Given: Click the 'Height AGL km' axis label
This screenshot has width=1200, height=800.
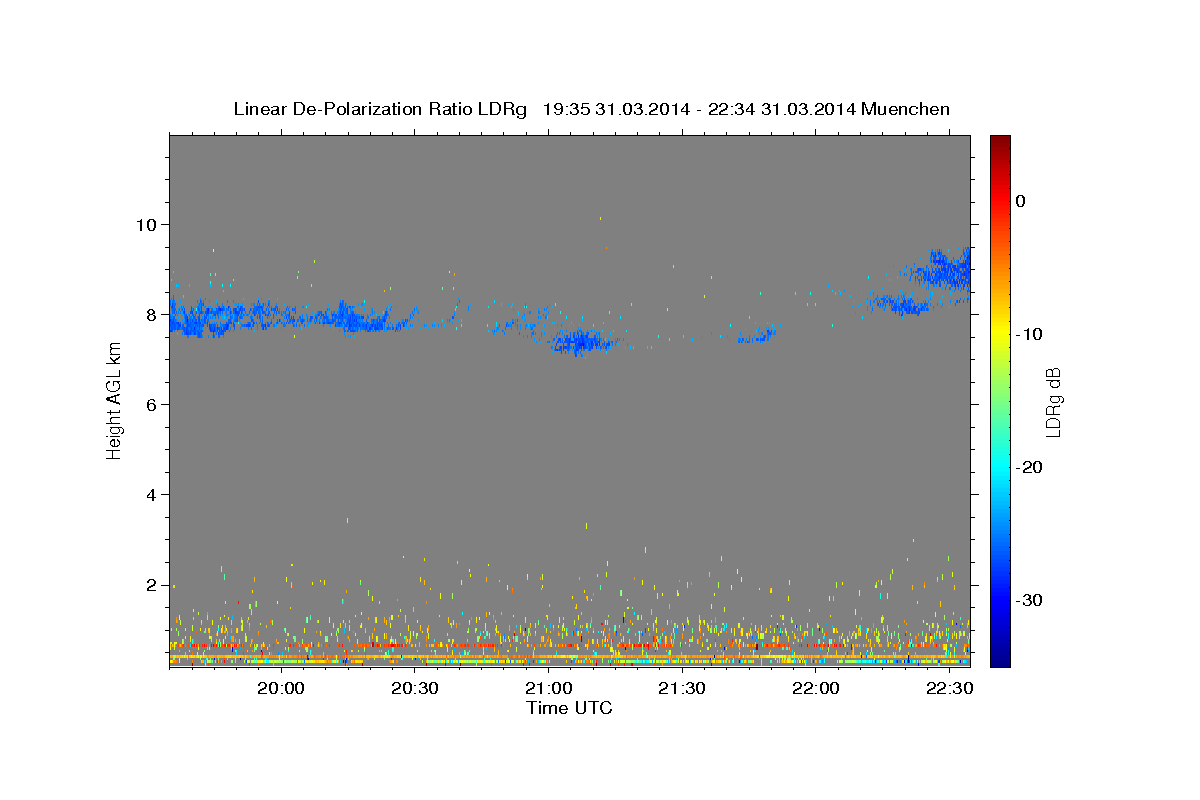Looking at the screenshot, I should (114, 401).
